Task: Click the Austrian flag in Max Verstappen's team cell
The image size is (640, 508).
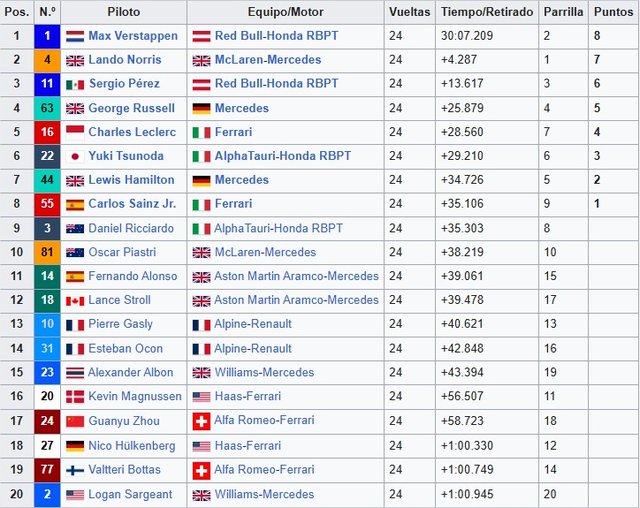Action: click(201, 36)
